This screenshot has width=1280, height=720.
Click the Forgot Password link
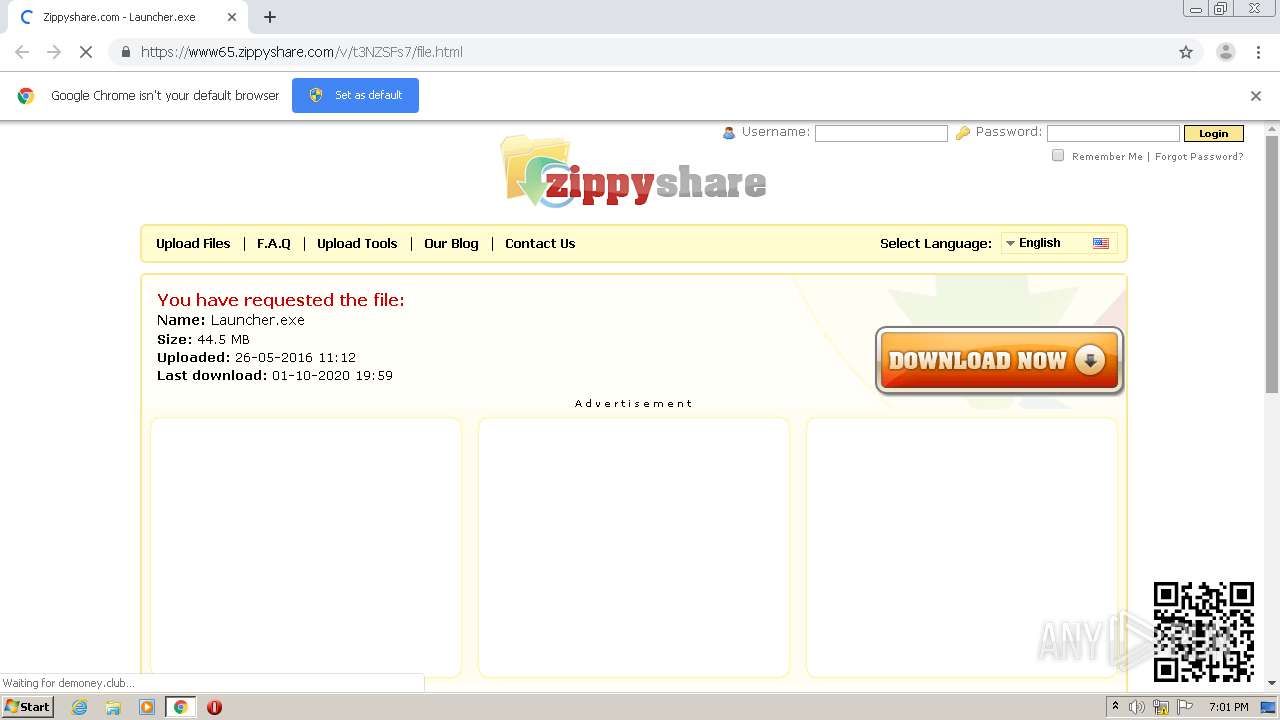click(x=1199, y=156)
